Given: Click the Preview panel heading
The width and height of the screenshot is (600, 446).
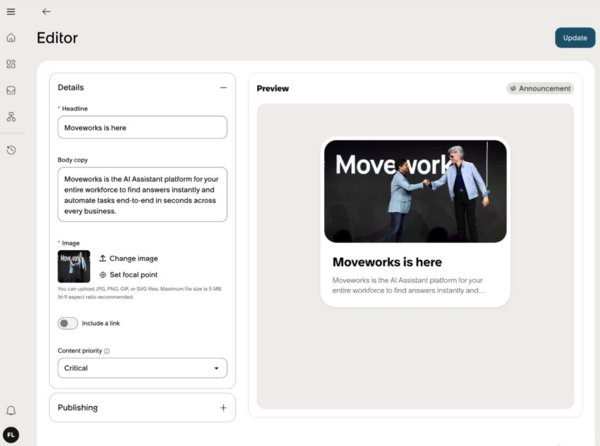Looking at the screenshot, I should coord(273,88).
